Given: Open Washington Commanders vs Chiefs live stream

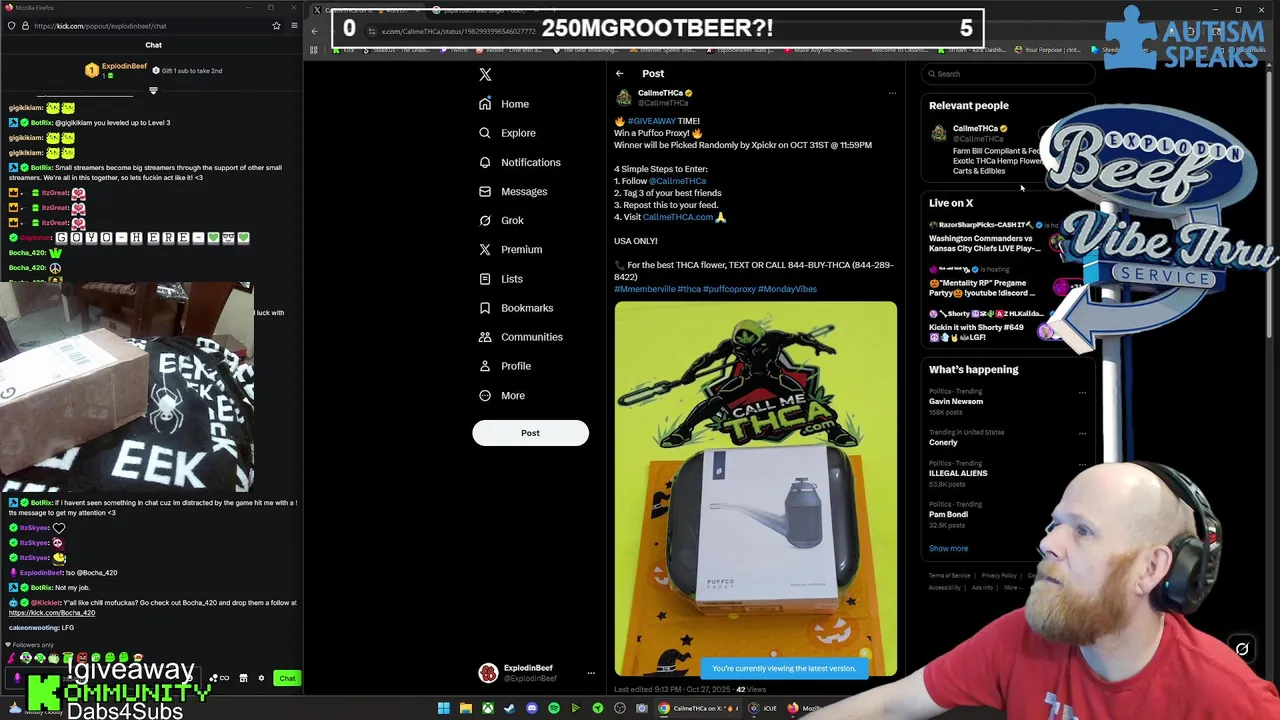Looking at the screenshot, I should [x=985, y=243].
